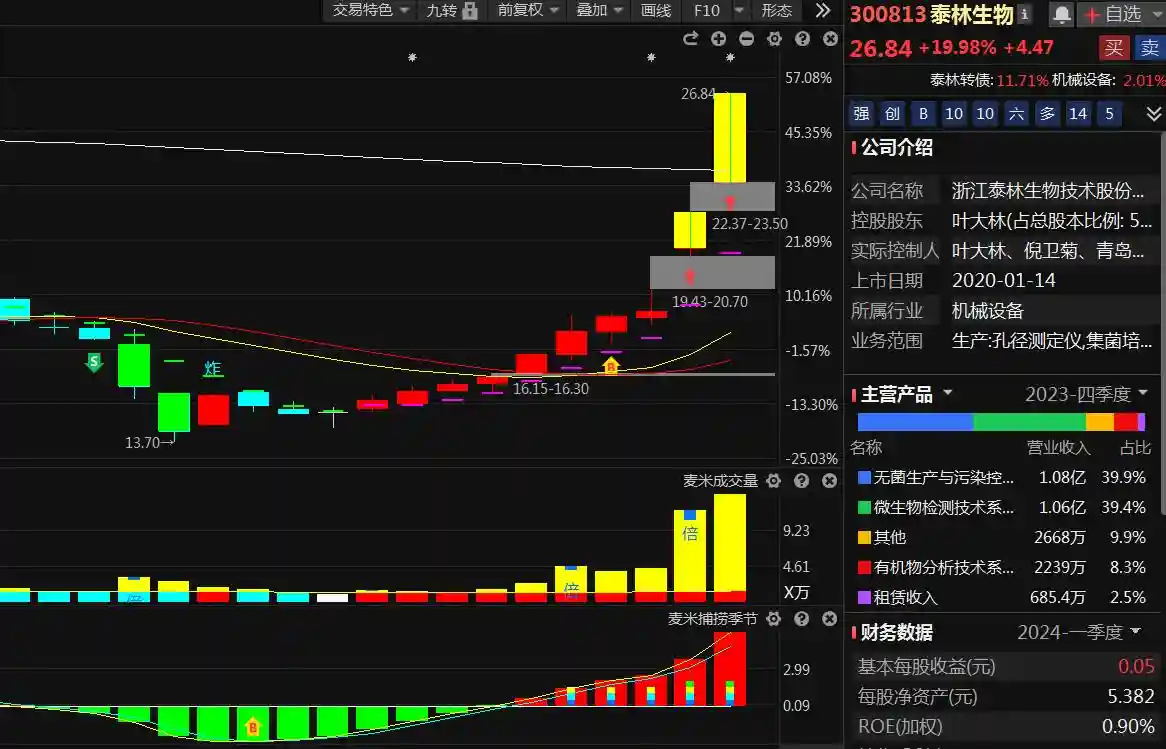Click the alert bell icon beside stock name

(1061, 14)
